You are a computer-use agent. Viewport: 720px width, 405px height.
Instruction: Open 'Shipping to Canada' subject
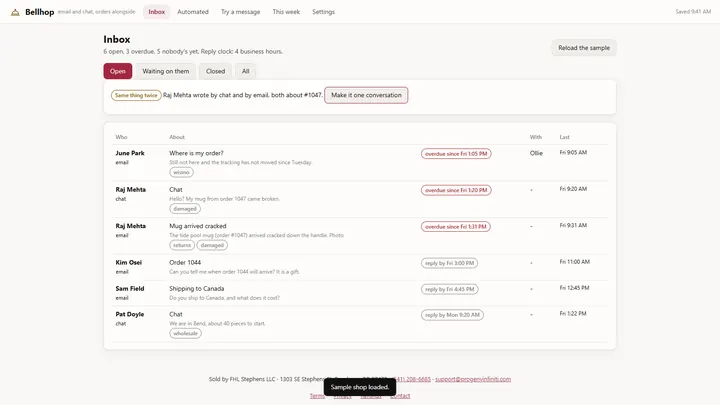[197, 288]
